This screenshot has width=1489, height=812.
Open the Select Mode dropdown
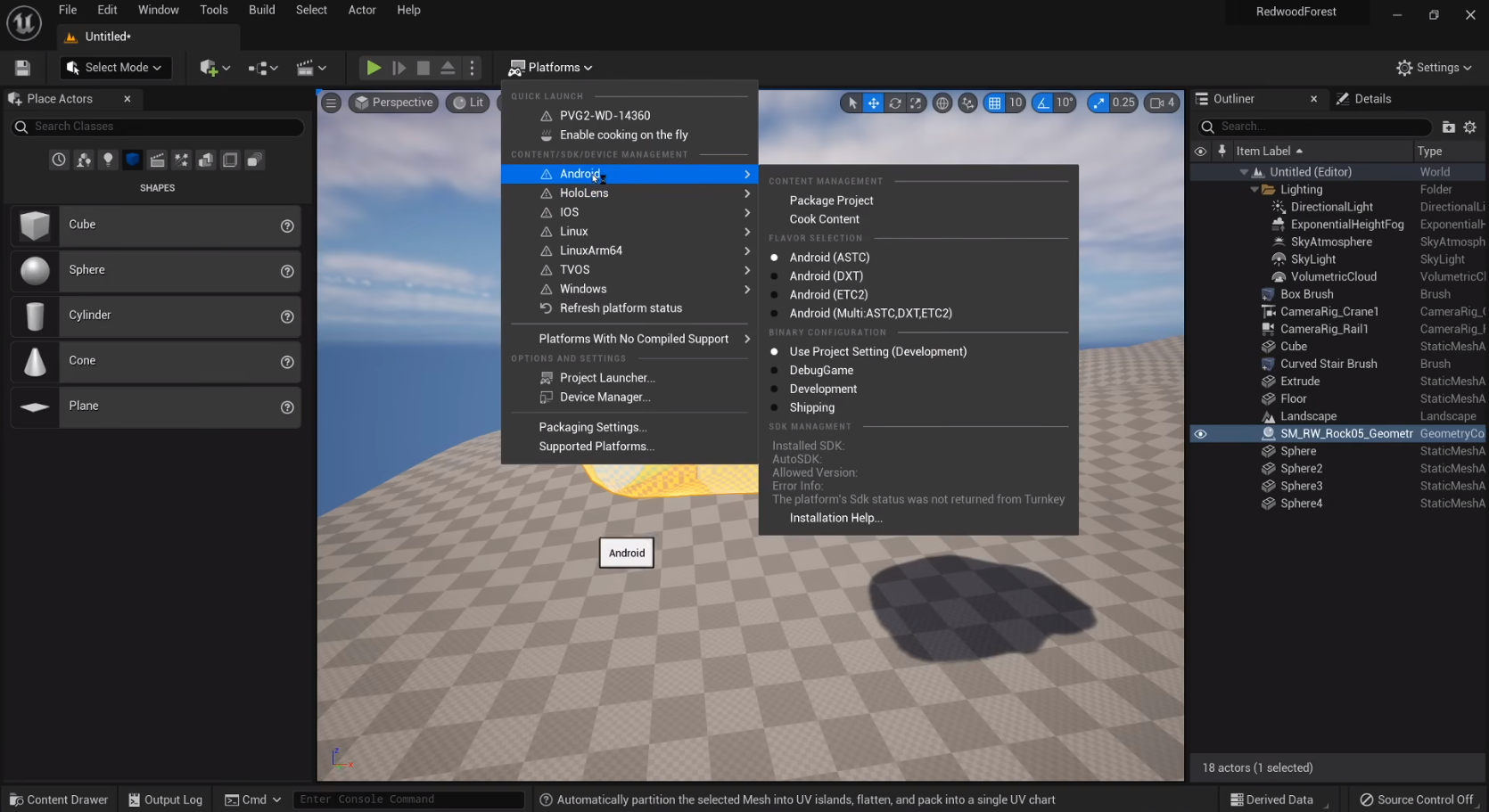coord(114,68)
